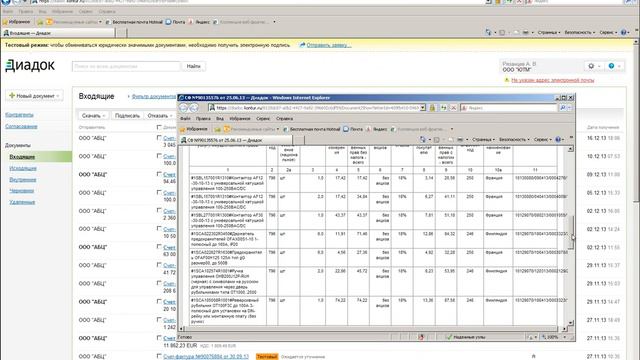
Task: Expand Сервис command menu in front window
Action: (542, 140)
